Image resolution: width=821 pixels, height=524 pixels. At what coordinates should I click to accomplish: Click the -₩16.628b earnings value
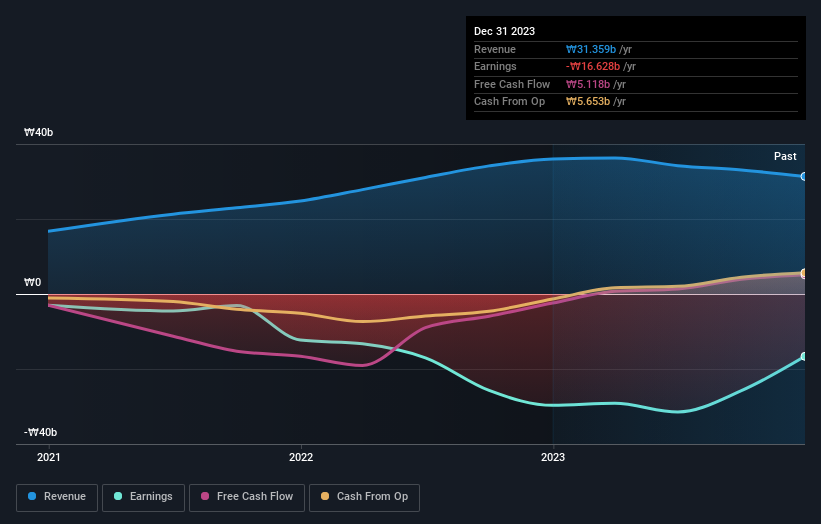point(593,66)
